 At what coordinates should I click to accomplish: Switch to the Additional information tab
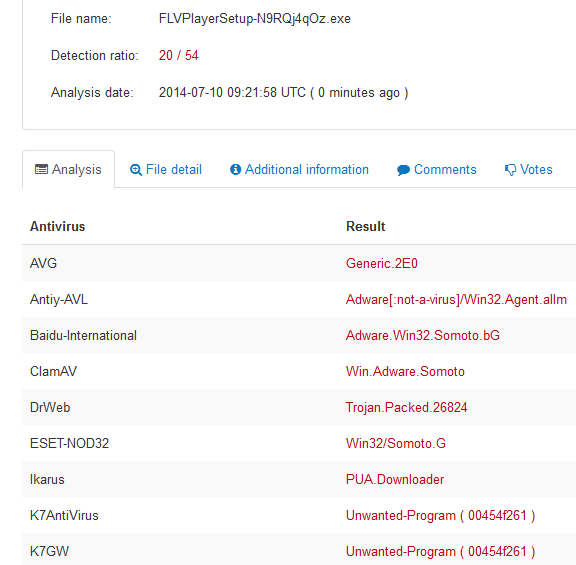pyautogui.click(x=299, y=169)
